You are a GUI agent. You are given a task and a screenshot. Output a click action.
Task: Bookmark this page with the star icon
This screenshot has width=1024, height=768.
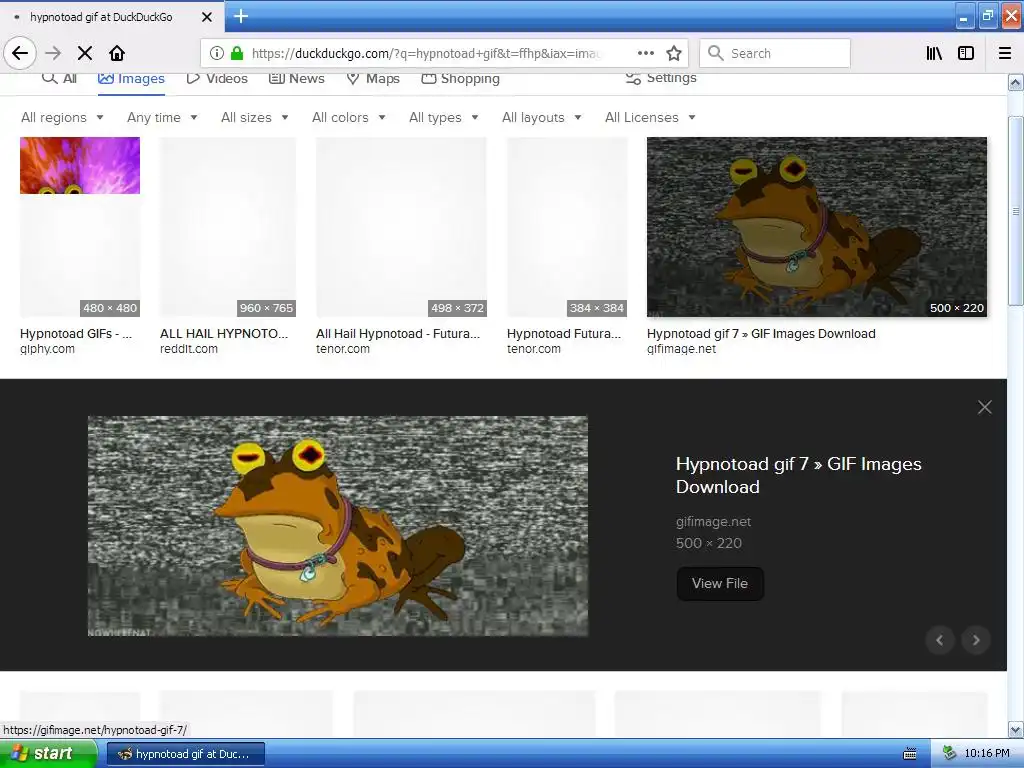[x=674, y=53]
